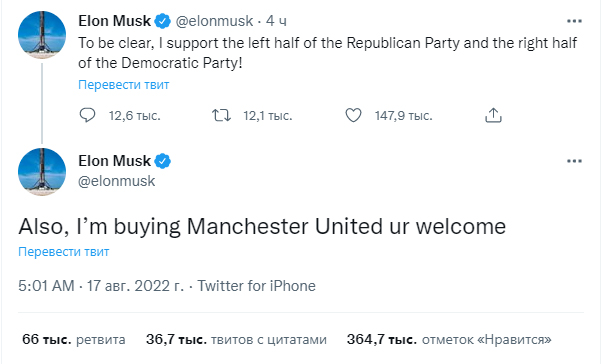Click the 5:01 AM · 17 авг. 2022 timestamp

101,286
